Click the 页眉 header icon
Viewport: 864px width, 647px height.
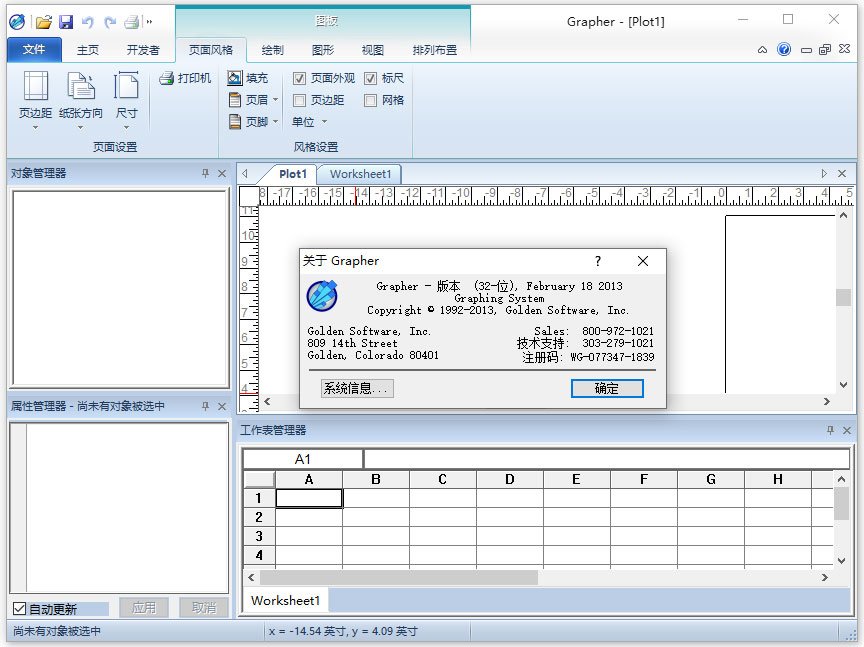235,100
